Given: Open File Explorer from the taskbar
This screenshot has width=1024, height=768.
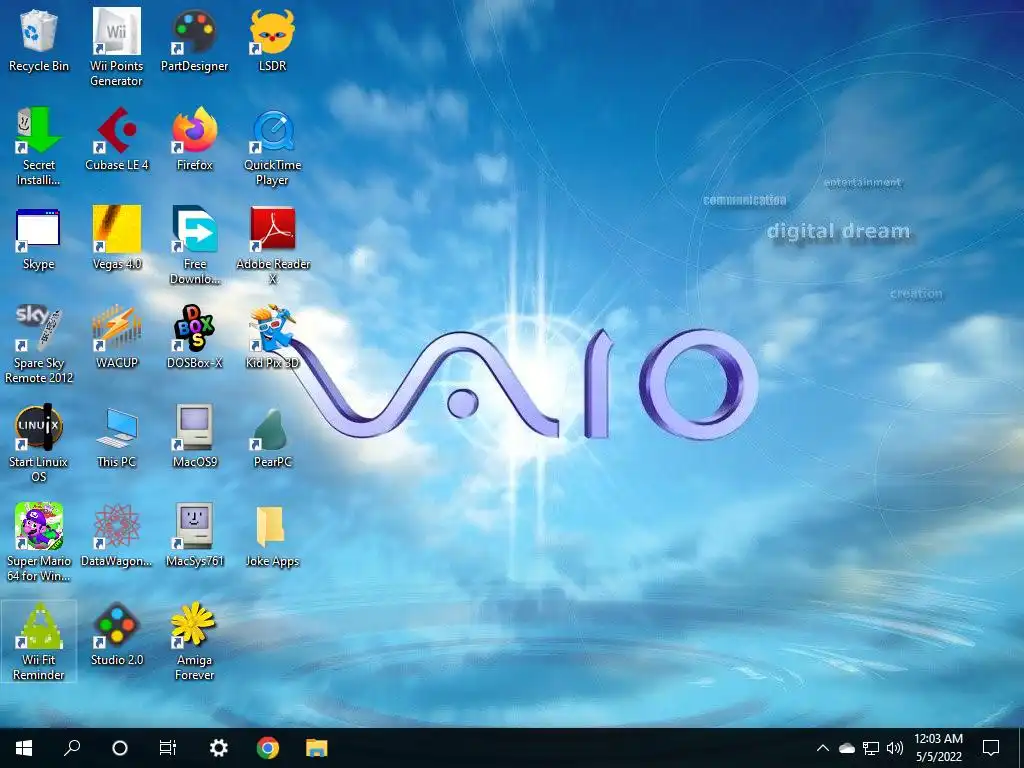Looking at the screenshot, I should pos(317,748).
